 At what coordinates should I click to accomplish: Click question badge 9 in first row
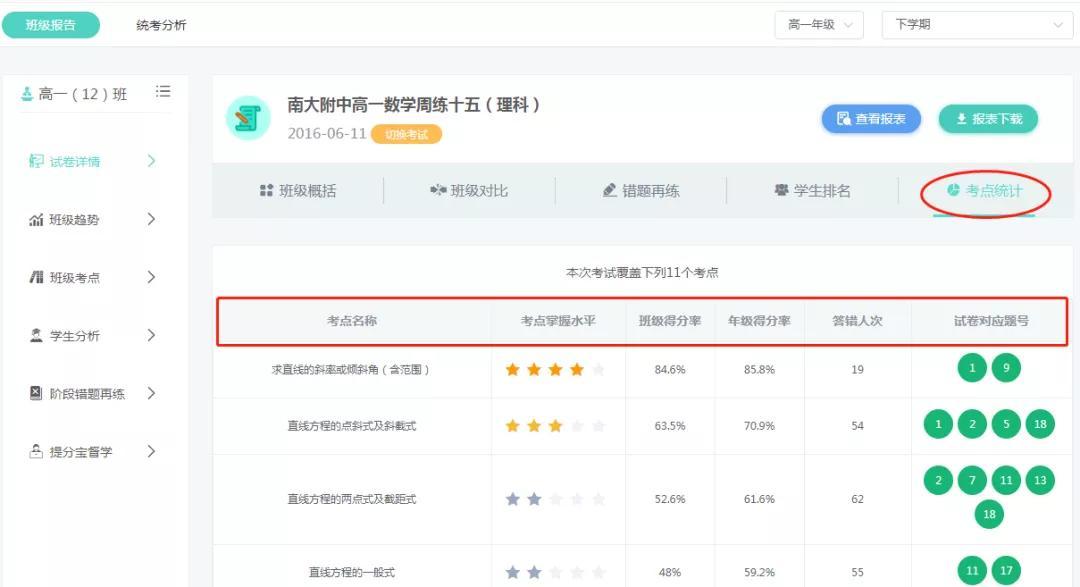pyautogui.click(x=1006, y=369)
